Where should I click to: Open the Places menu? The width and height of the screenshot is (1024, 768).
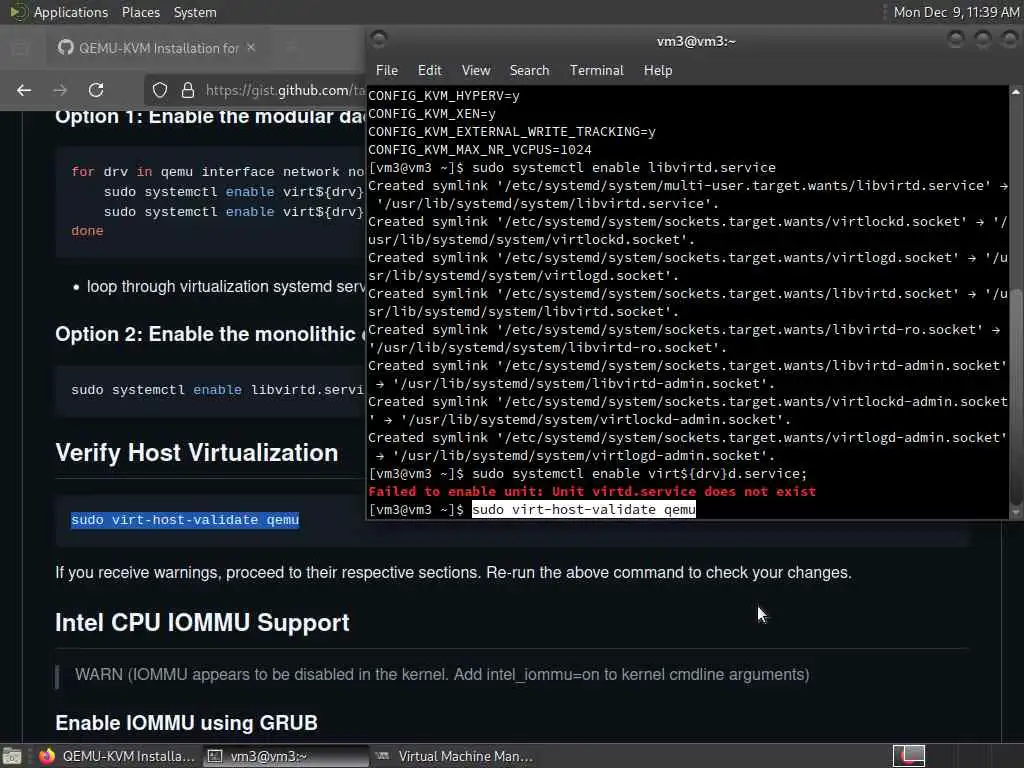coord(140,12)
